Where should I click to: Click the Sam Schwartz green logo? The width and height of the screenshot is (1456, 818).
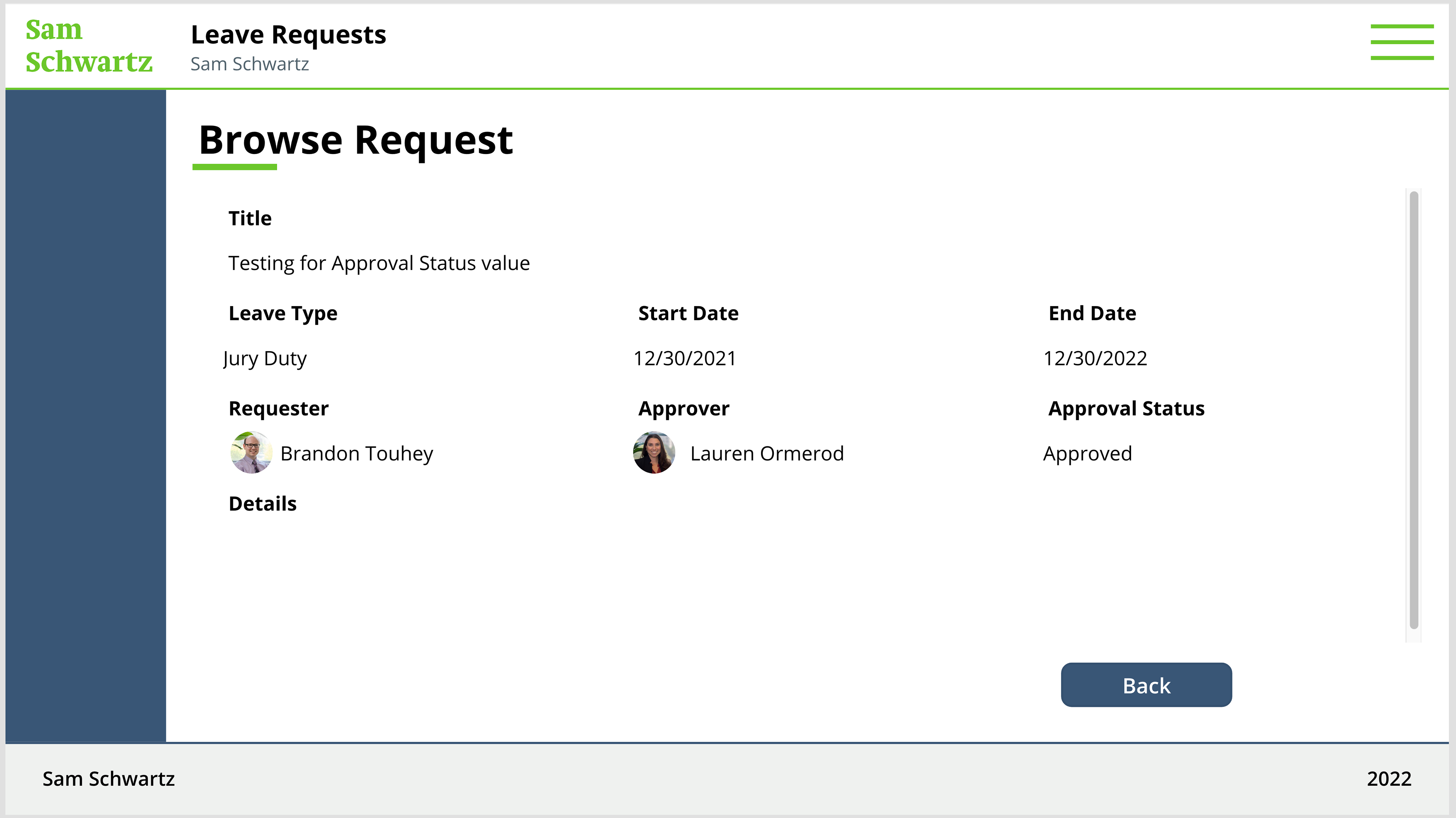pos(88,46)
